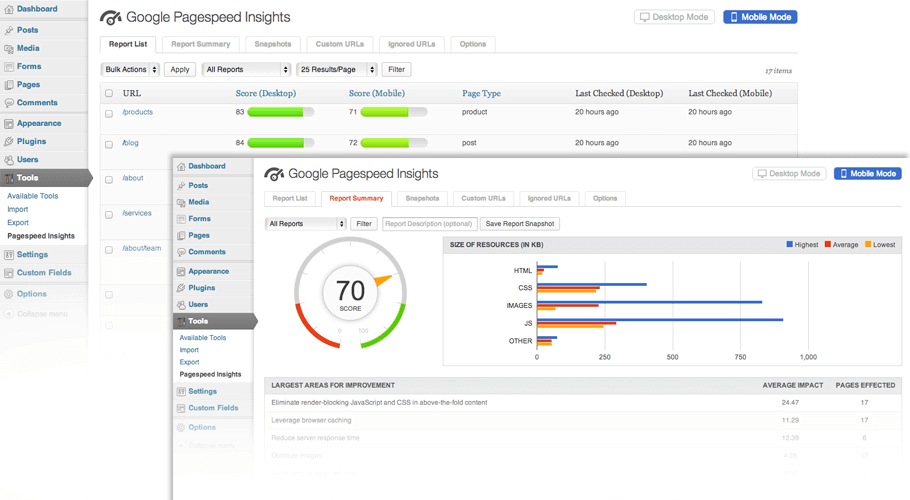Click Users icon in front window sidebar
Screen dimensions: 910x500
coord(181,305)
